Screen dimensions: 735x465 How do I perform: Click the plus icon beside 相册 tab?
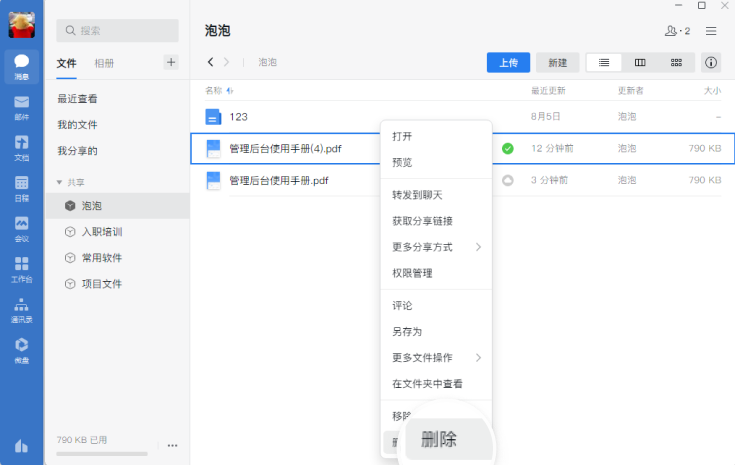(171, 62)
